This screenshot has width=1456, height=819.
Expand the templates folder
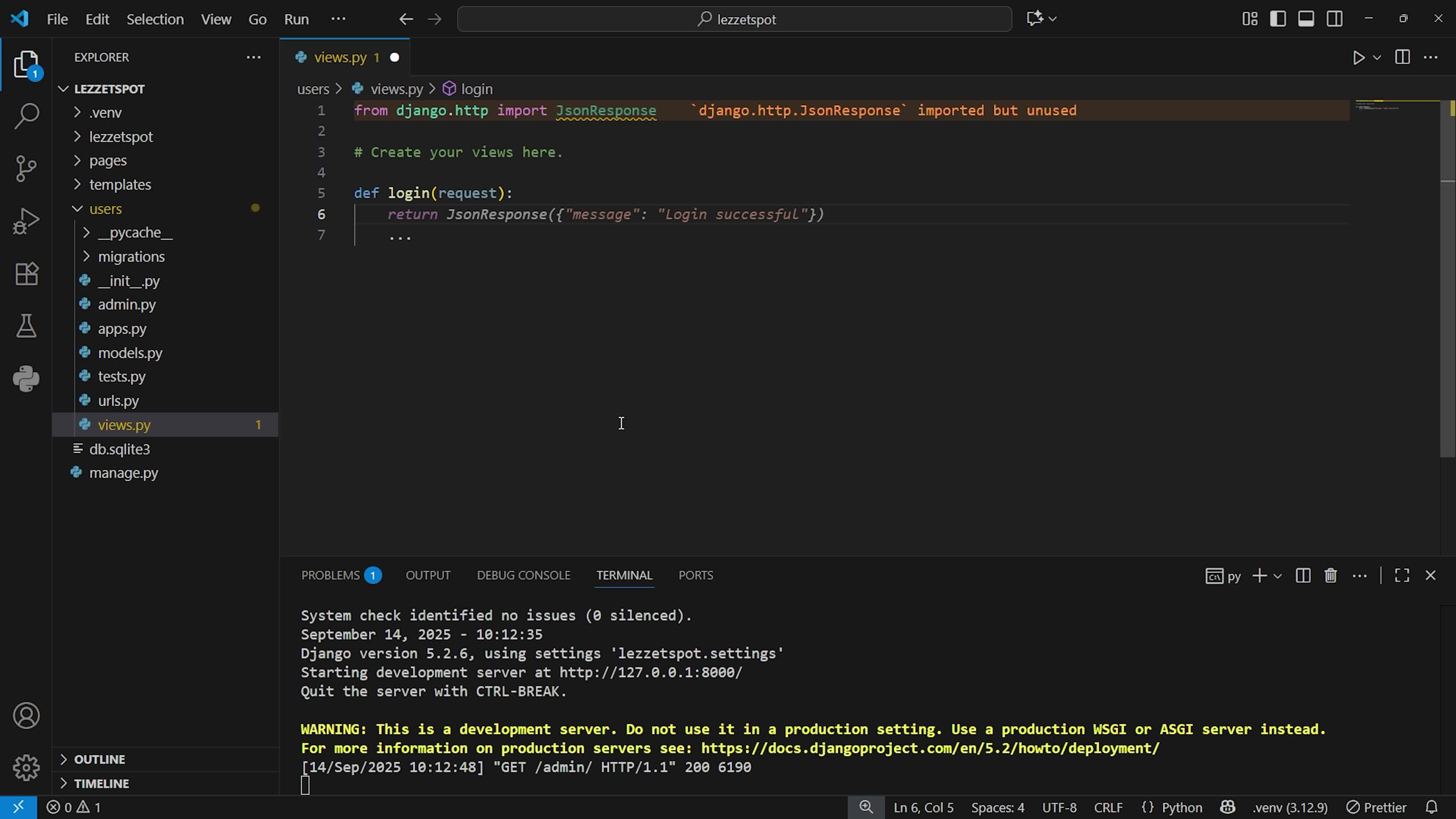tap(120, 185)
